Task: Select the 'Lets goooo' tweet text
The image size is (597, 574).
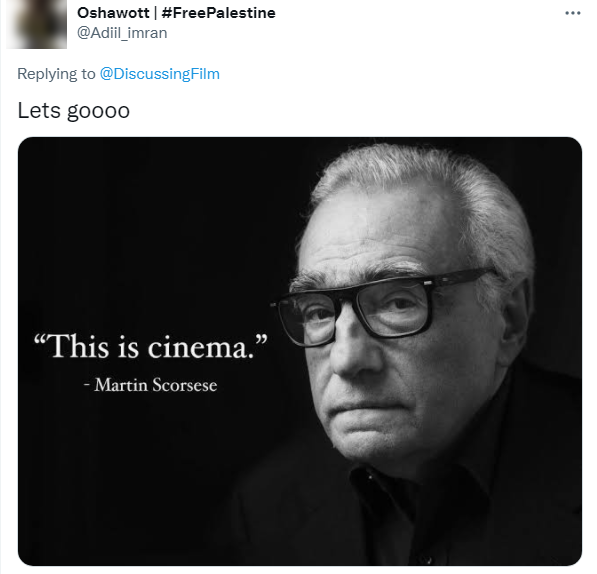Action: [74, 111]
